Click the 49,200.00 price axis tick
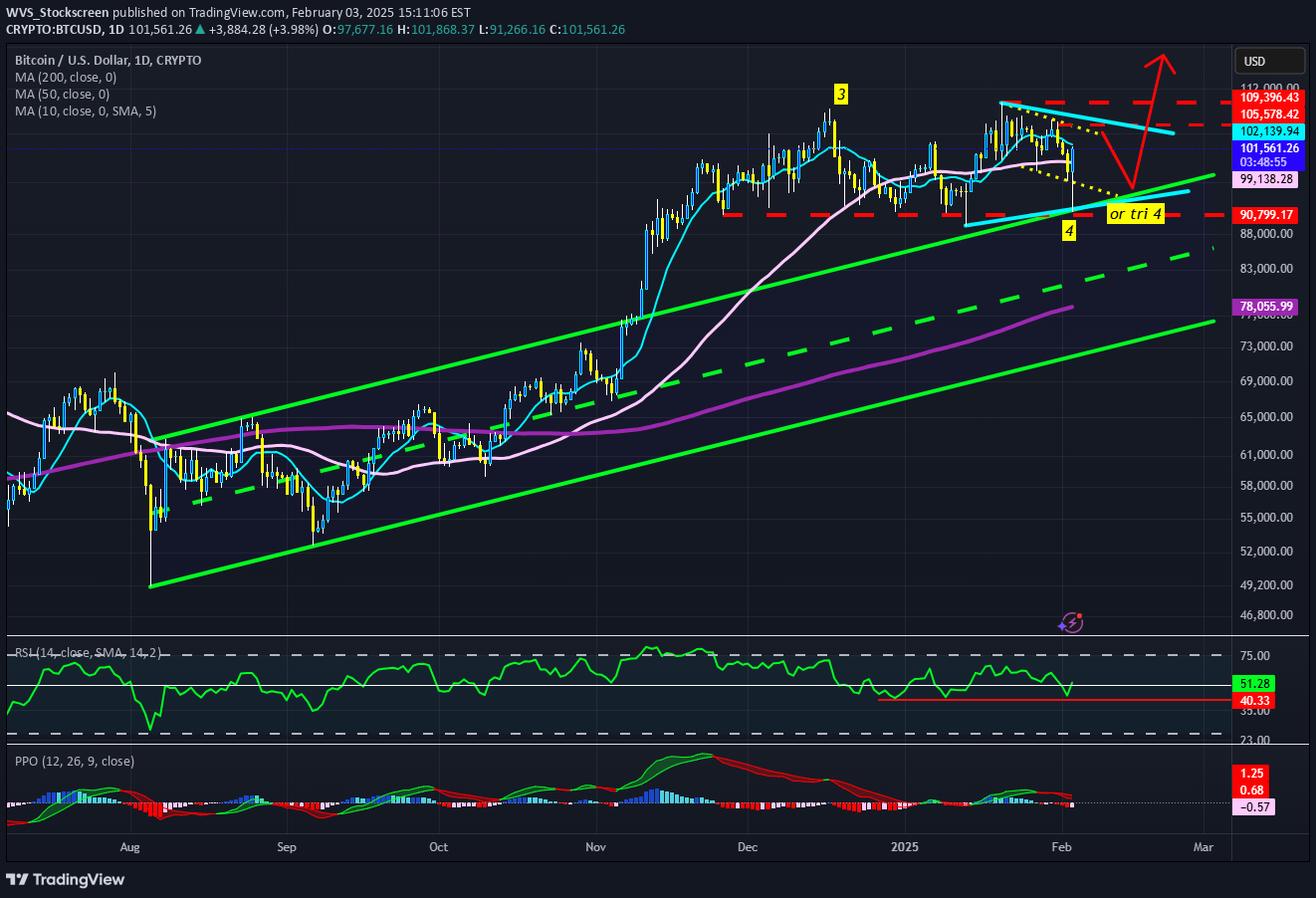 tap(1267, 585)
